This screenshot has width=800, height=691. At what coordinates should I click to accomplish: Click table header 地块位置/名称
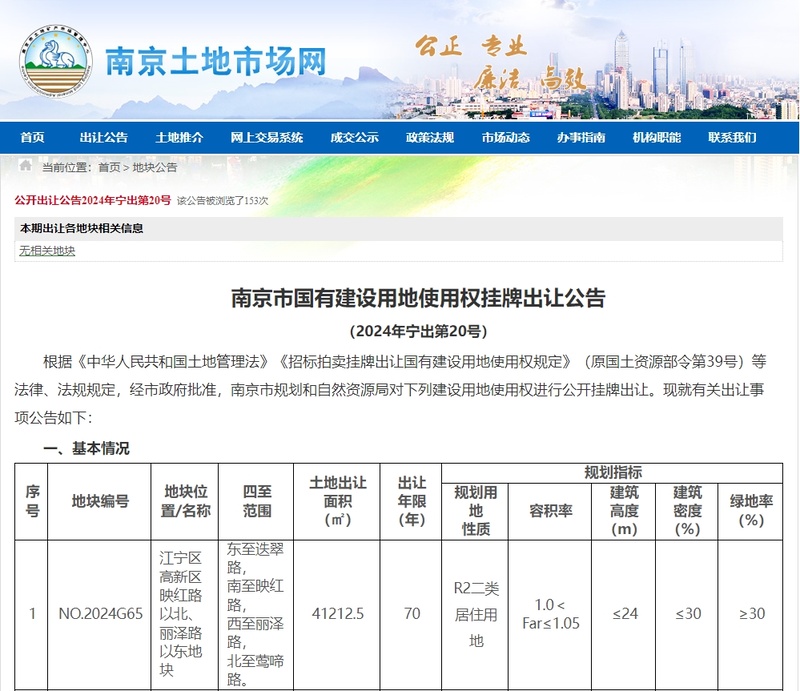pyautogui.click(x=185, y=502)
